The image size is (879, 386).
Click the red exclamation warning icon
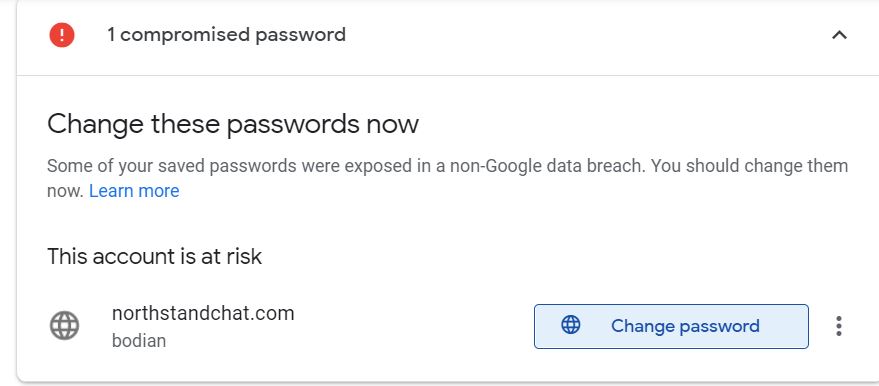tap(62, 35)
